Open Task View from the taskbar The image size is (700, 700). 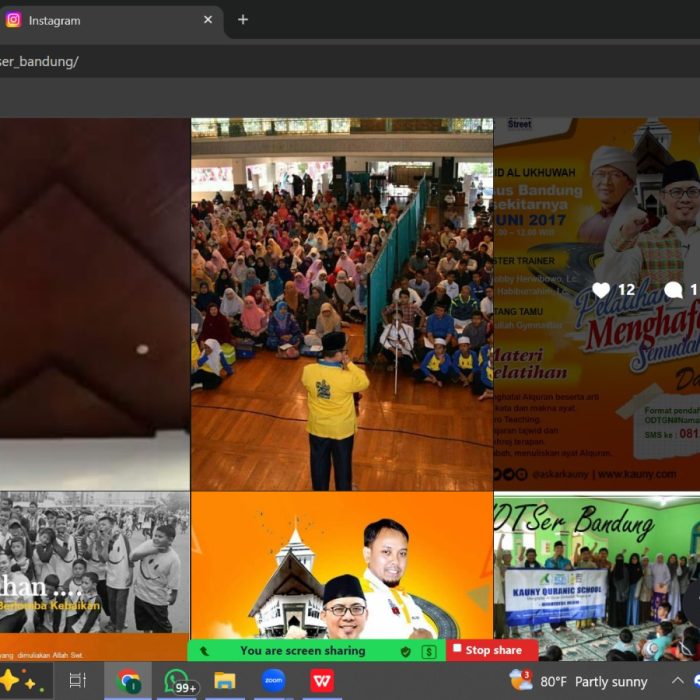pyautogui.click(x=78, y=681)
